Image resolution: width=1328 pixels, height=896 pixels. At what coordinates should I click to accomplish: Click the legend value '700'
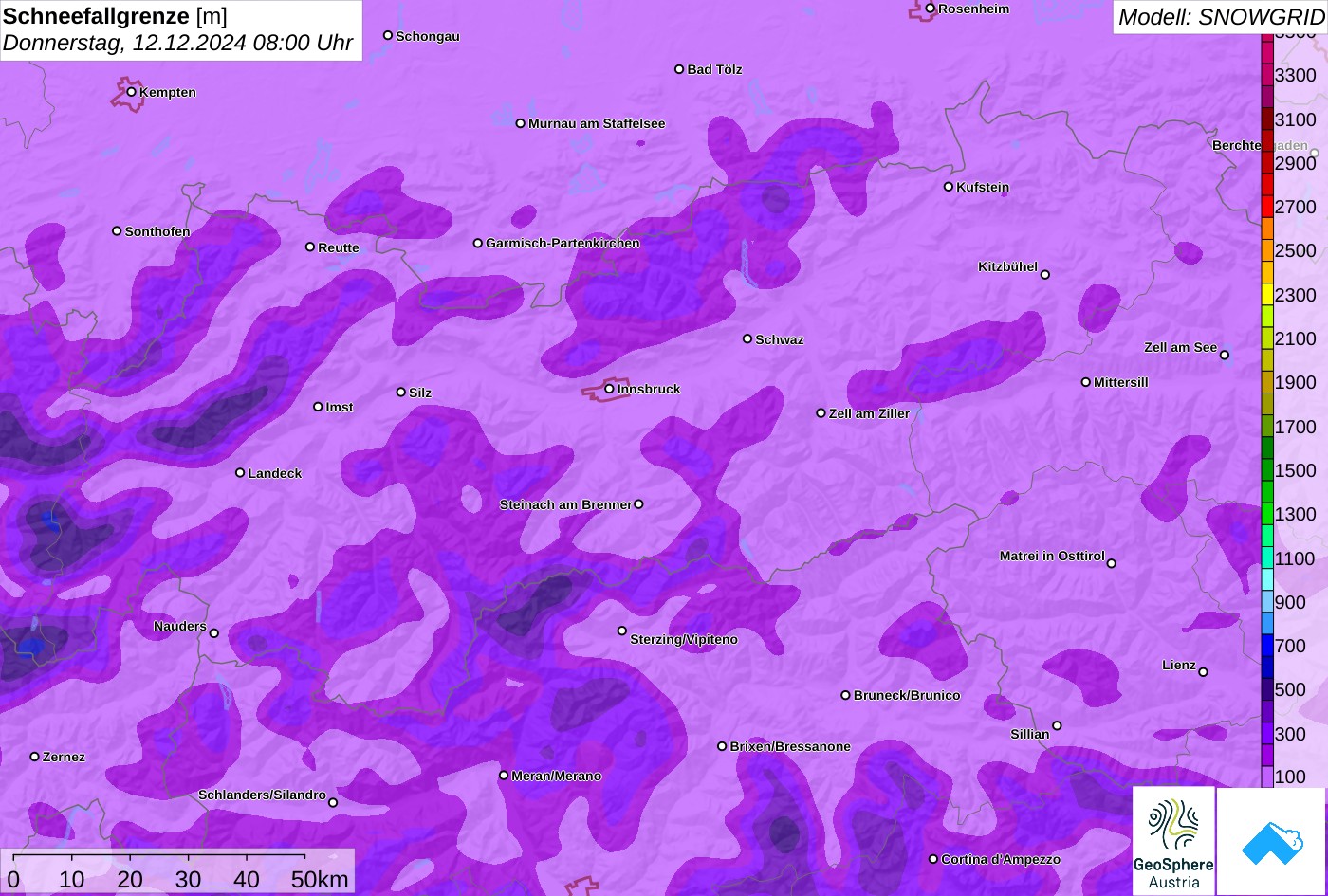pyautogui.click(x=1290, y=646)
